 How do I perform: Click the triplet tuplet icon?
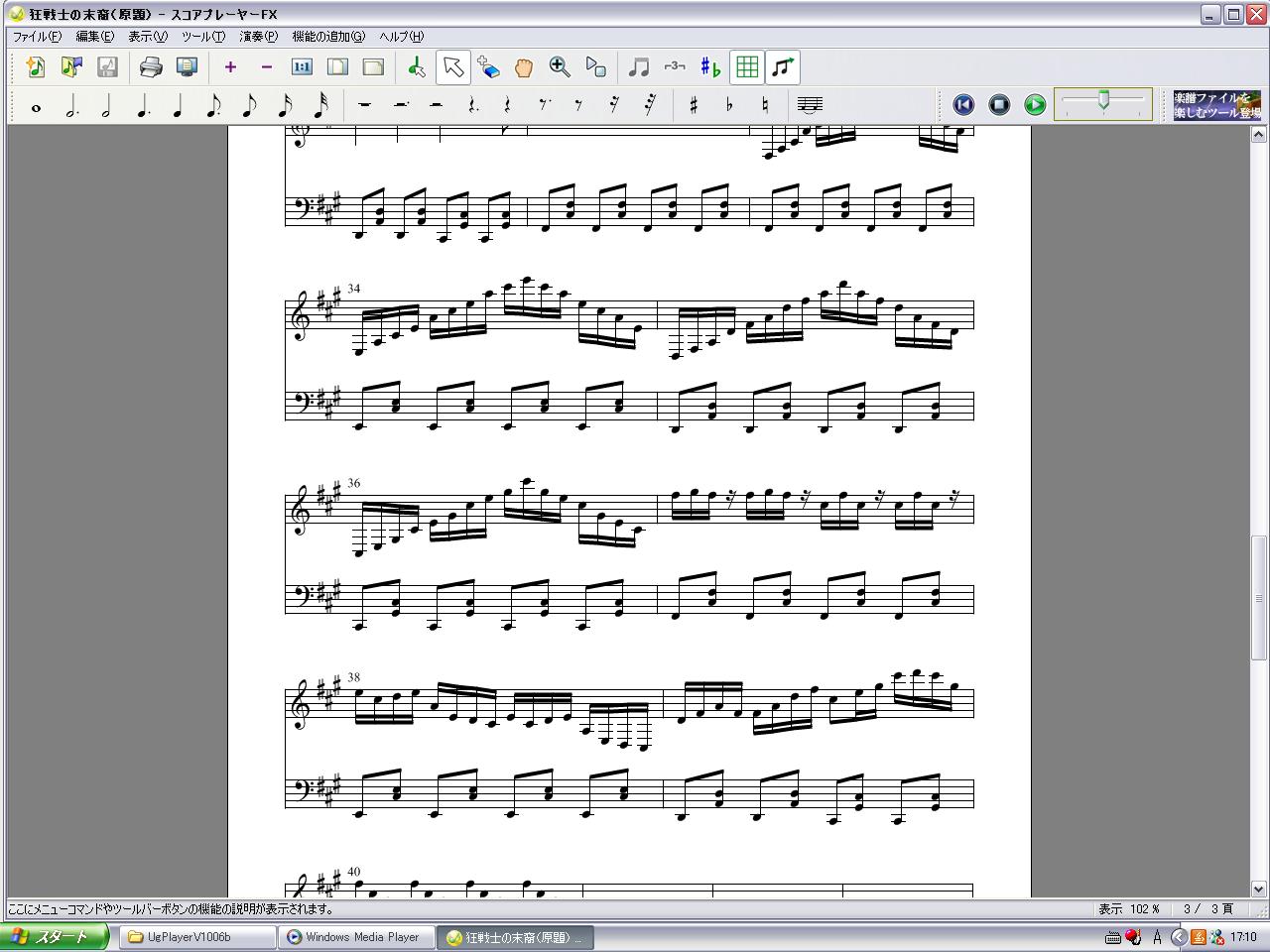(x=675, y=67)
